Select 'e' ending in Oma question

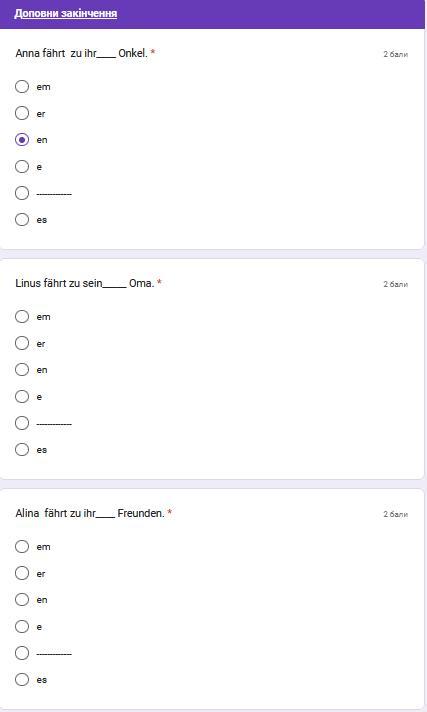pos(22,396)
